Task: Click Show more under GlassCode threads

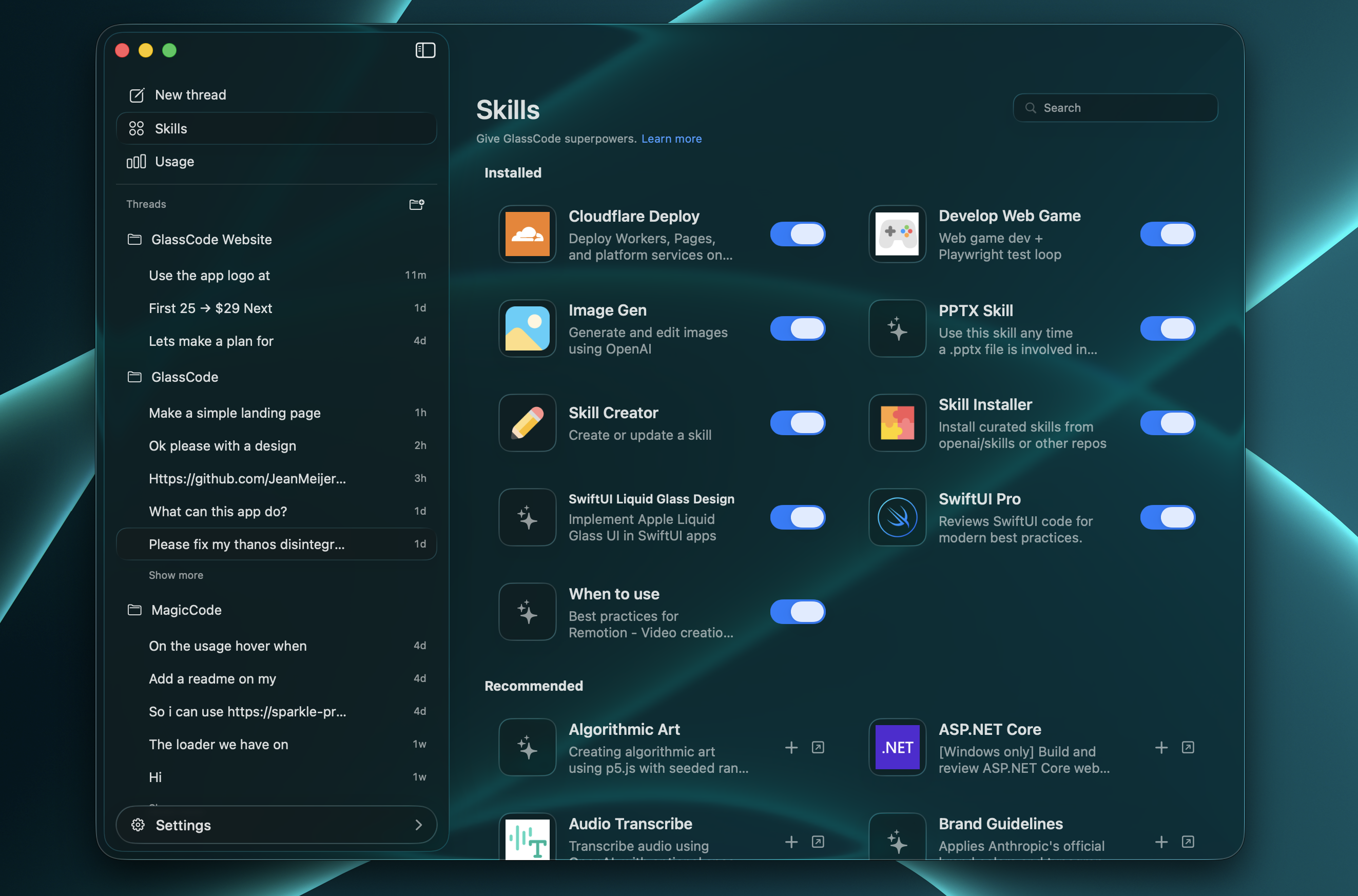Action: coord(176,575)
